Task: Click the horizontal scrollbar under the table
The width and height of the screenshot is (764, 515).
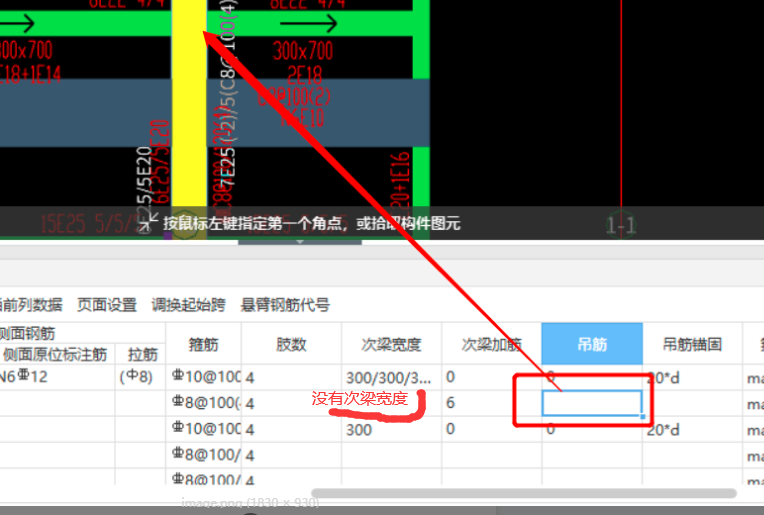Action: pos(524,493)
